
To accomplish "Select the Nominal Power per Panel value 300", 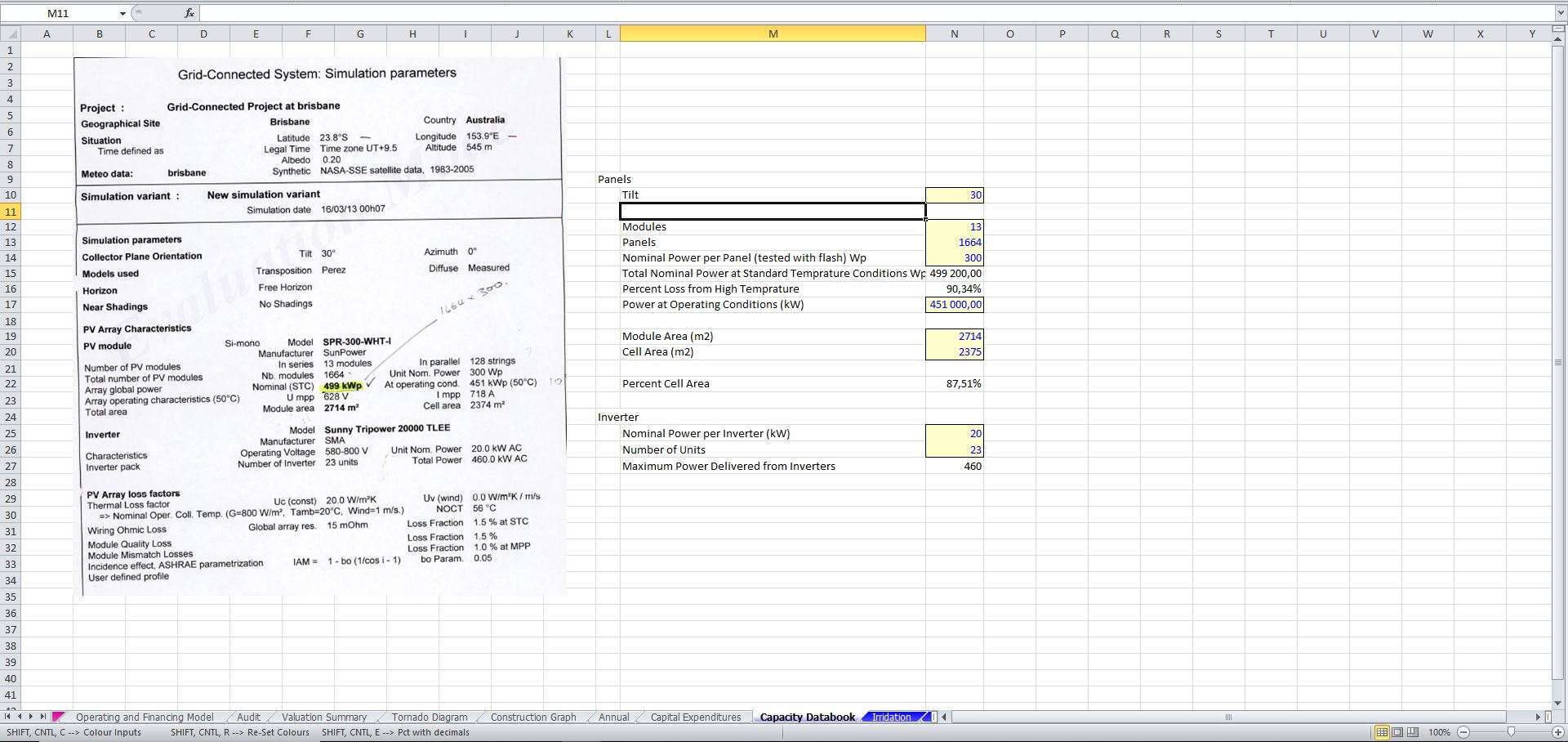I will click(954, 257).
